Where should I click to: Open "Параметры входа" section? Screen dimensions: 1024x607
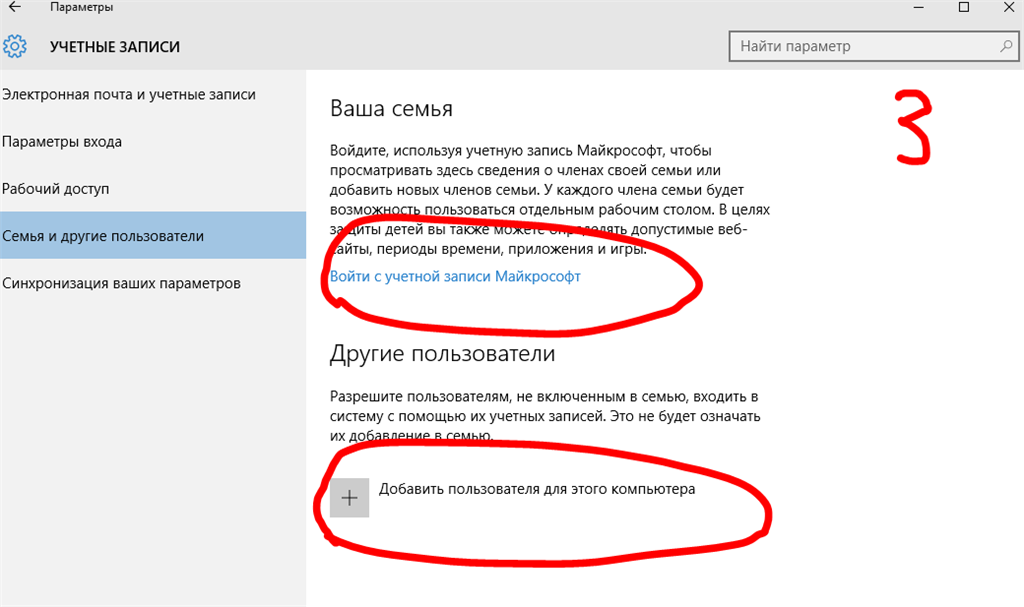tap(153, 141)
